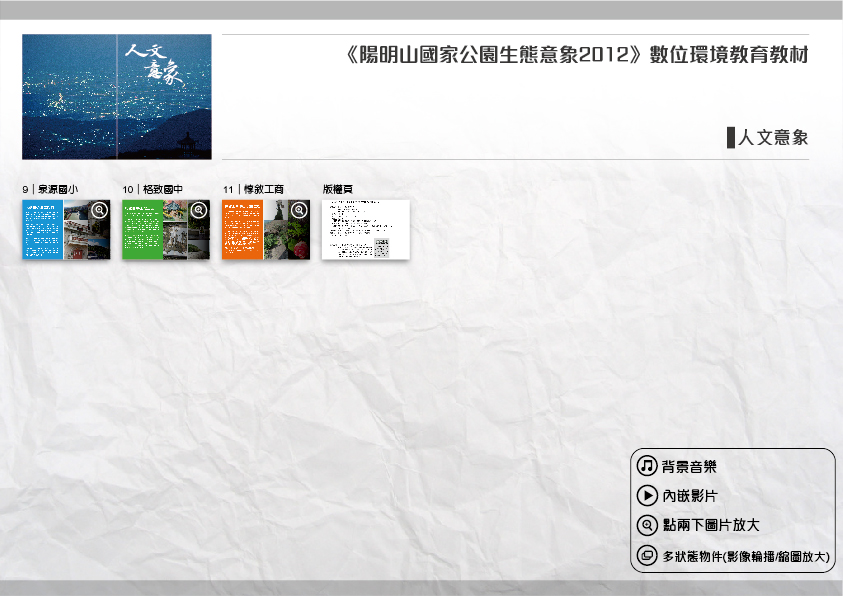Open page thumbnail 11 惇敘工商
This screenshot has height=596, width=843.
click(x=266, y=229)
